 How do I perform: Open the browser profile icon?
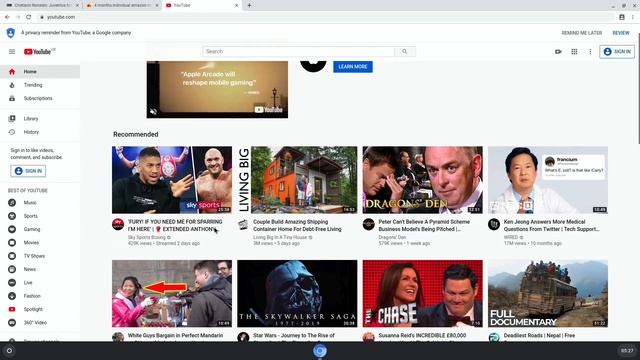tap(622, 17)
